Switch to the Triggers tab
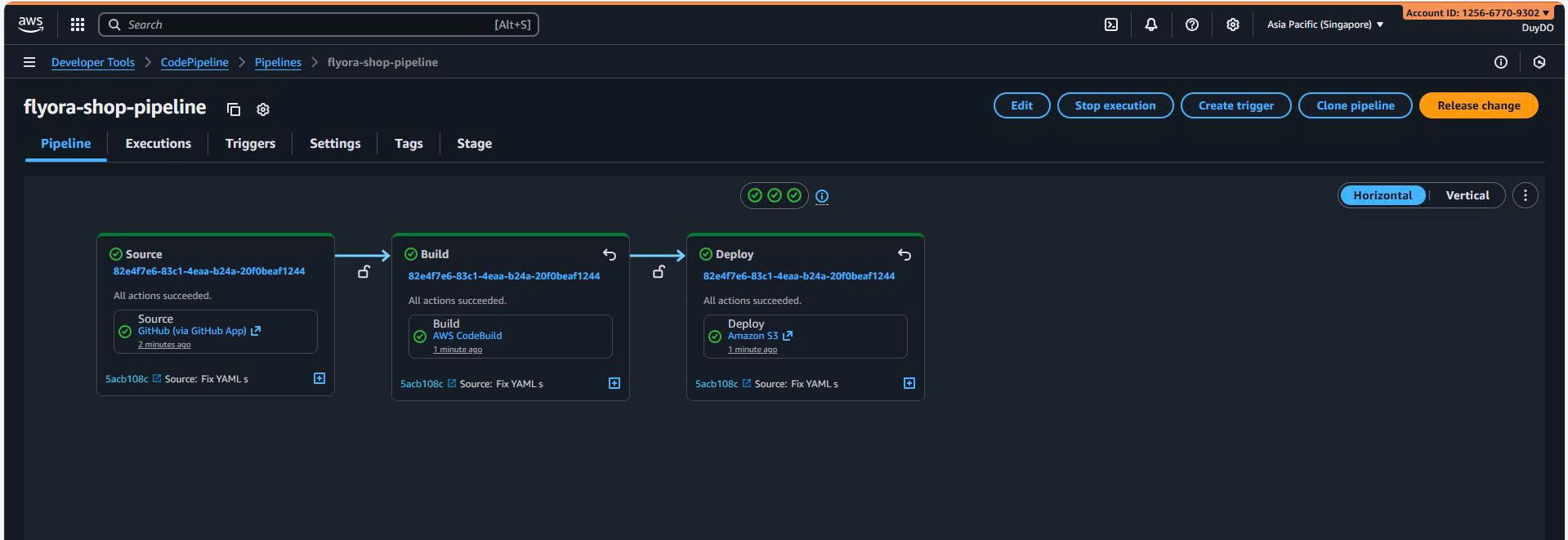The width and height of the screenshot is (1568, 540). (250, 144)
